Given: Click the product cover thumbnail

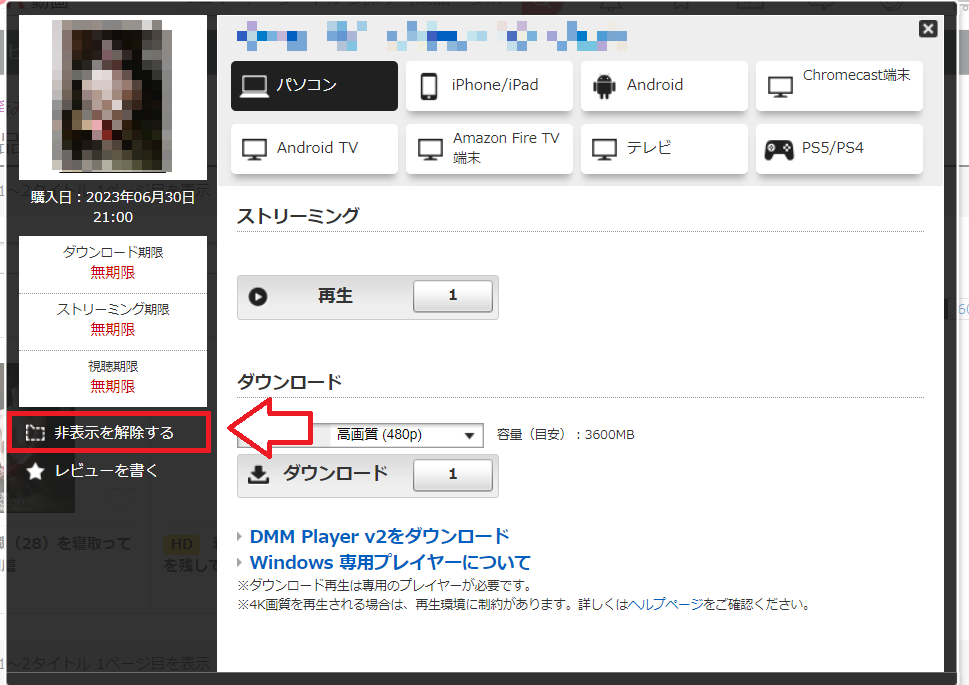Looking at the screenshot, I should click(x=112, y=96).
